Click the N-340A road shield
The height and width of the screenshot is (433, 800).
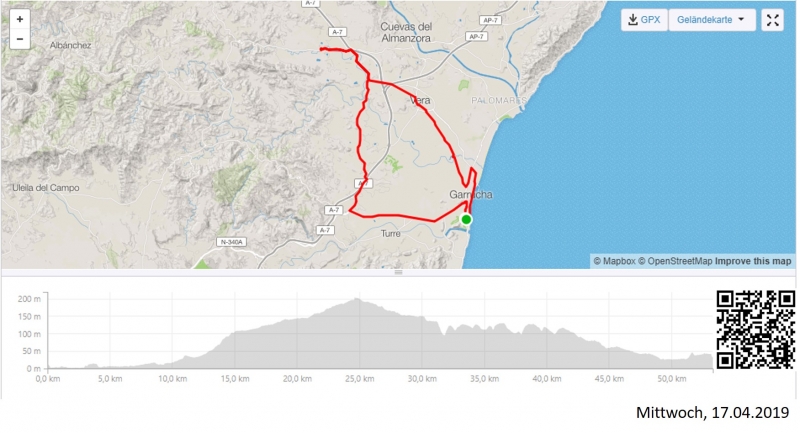click(231, 242)
